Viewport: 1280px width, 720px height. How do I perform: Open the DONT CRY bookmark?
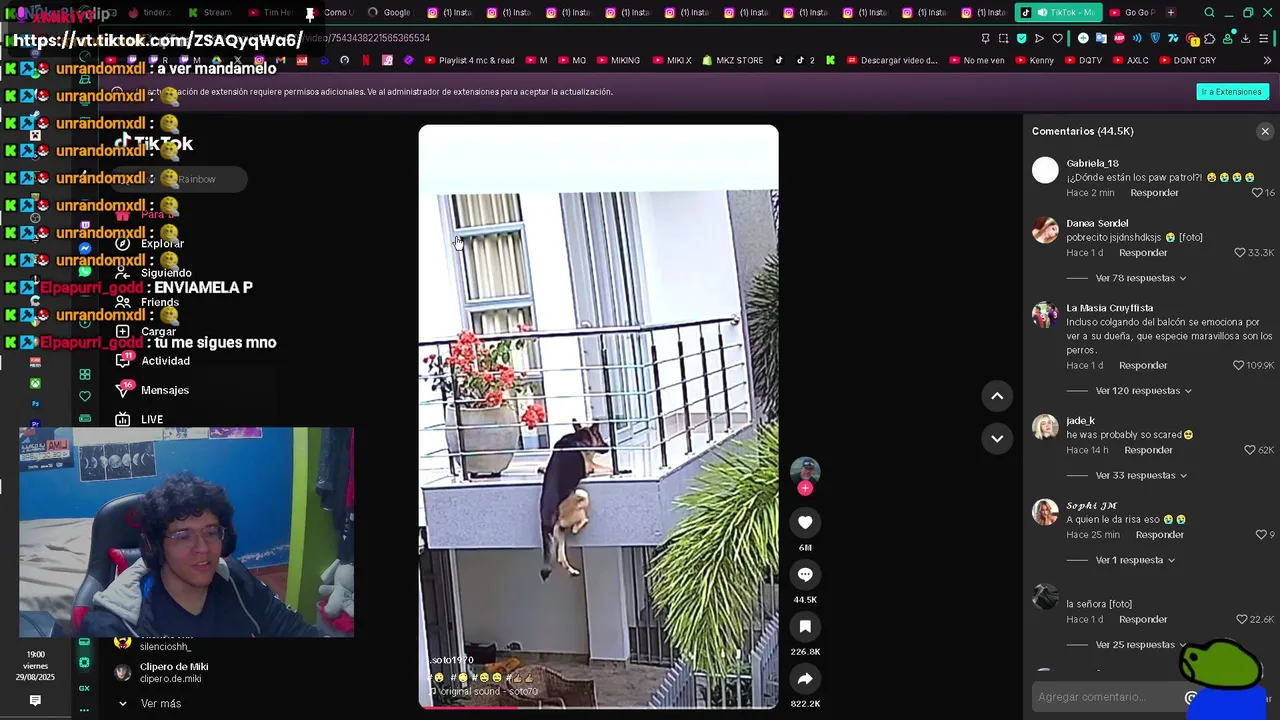(1188, 60)
